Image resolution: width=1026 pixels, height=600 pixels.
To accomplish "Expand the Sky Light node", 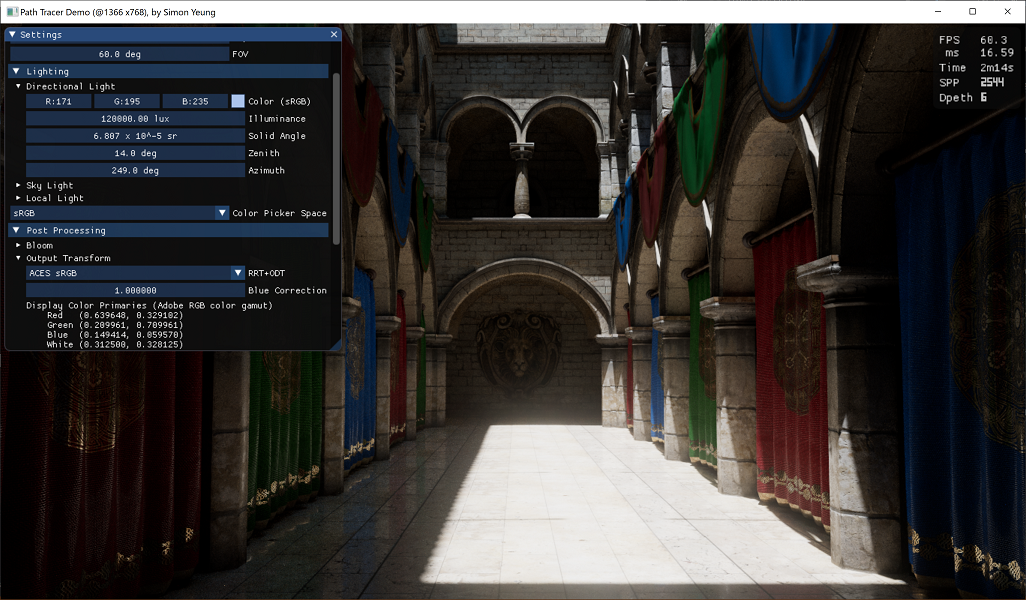I will tap(18, 186).
